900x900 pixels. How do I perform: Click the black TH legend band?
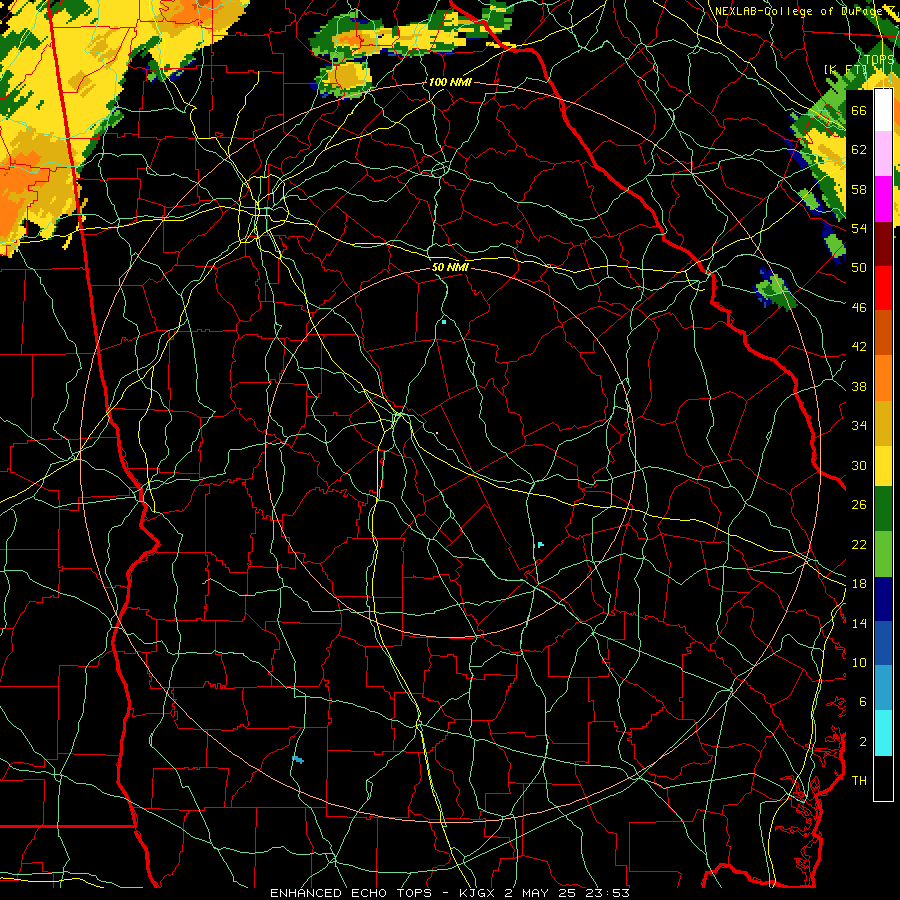click(883, 778)
